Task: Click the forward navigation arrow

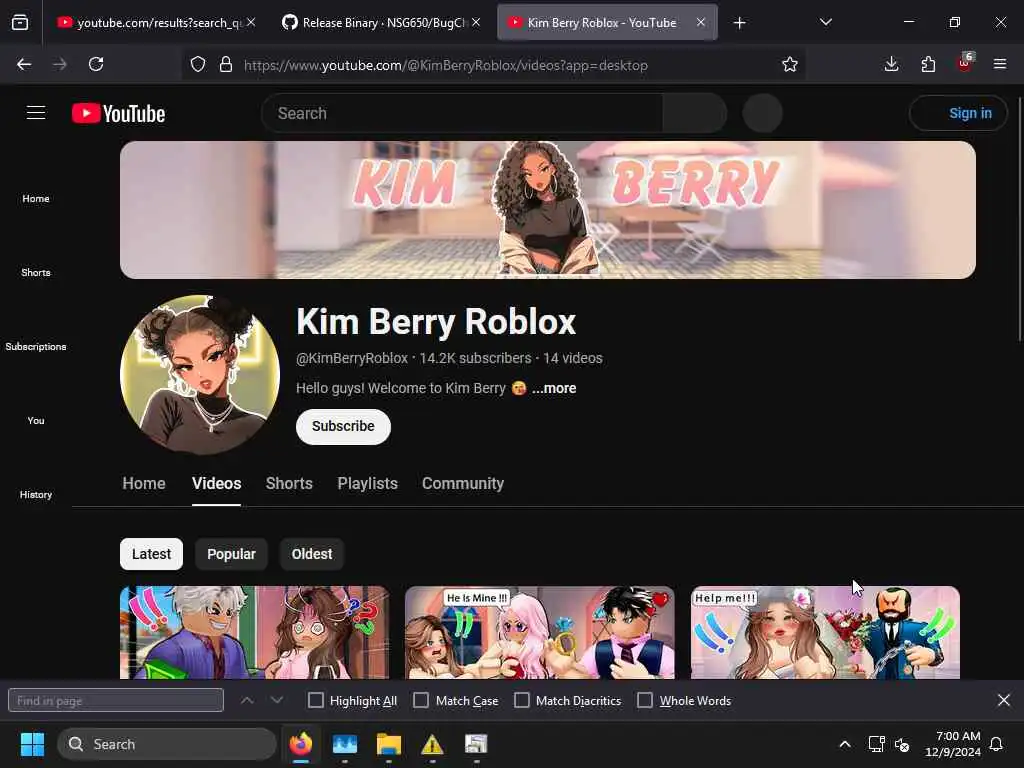Action: coord(60,64)
